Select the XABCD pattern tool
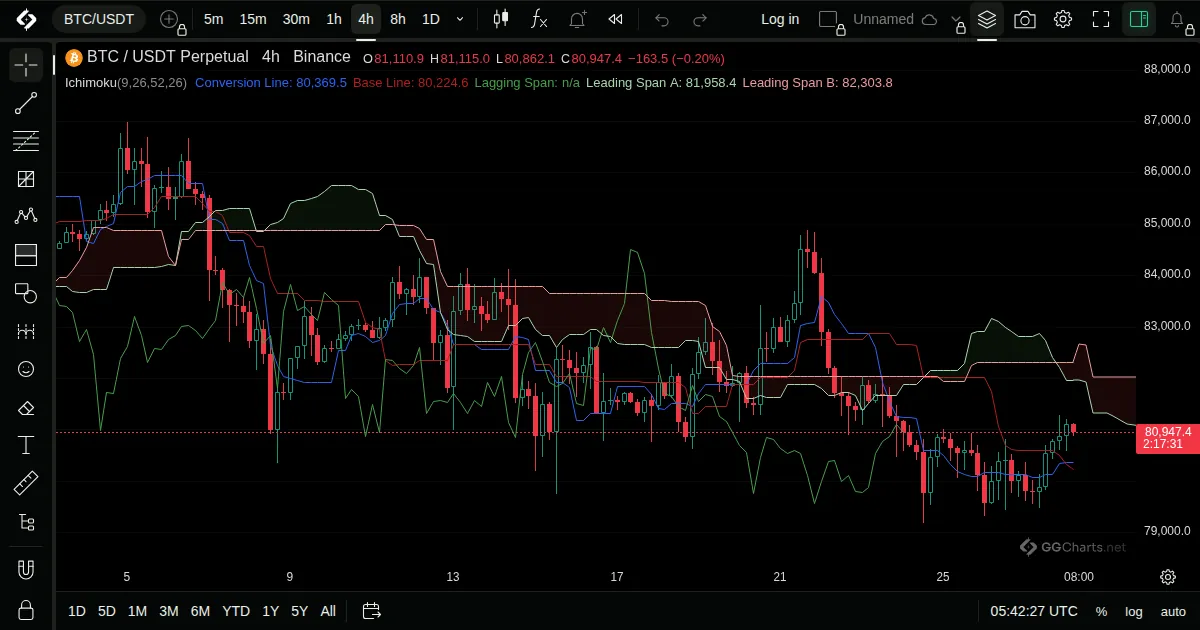 click(26, 217)
